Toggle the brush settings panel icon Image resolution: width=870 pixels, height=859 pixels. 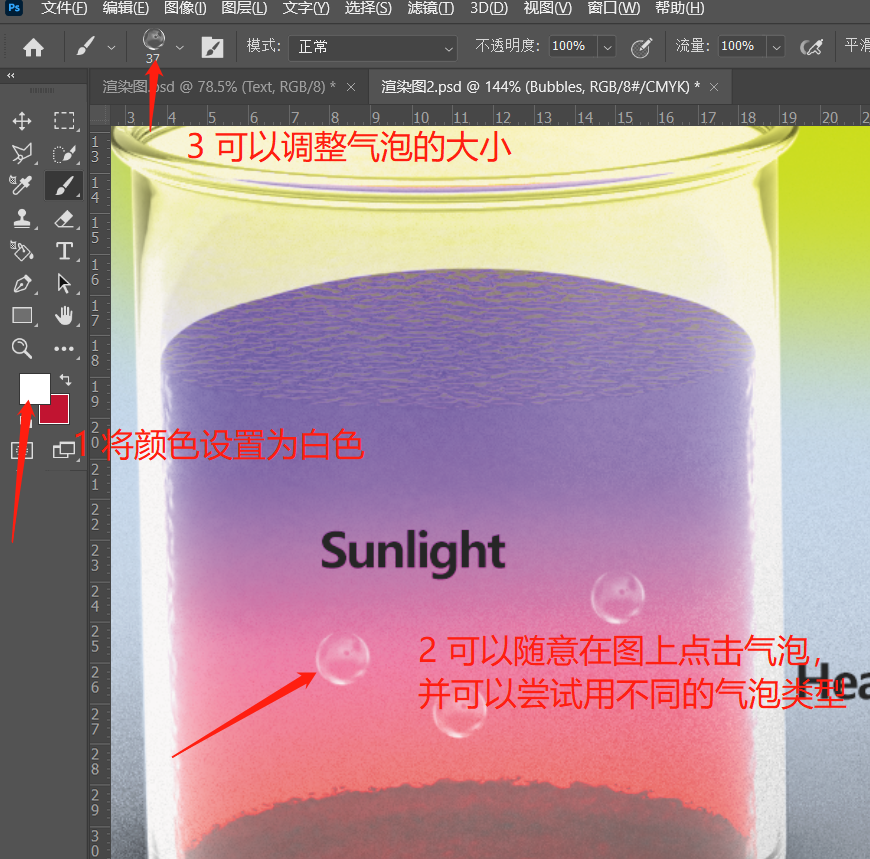(x=212, y=47)
